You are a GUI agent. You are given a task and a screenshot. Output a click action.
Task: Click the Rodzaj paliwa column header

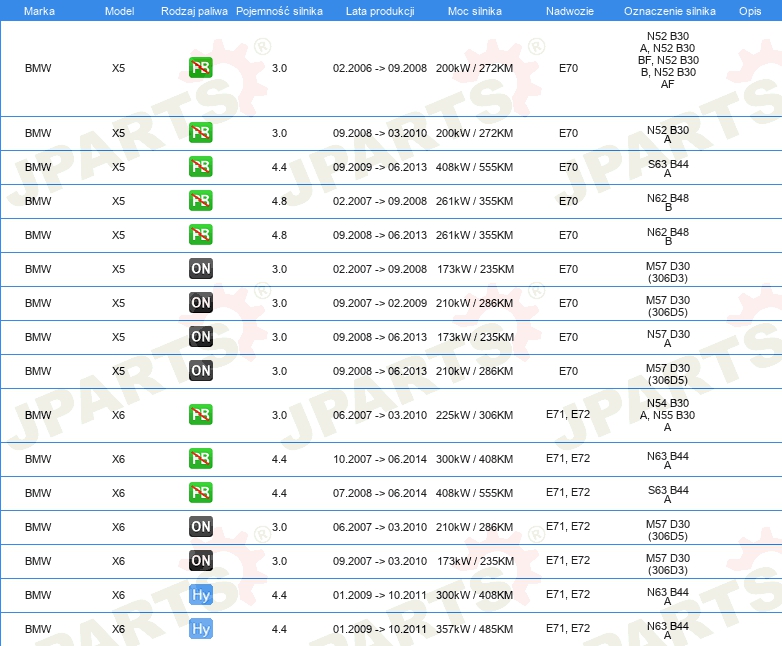pyautogui.click(x=194, y=10)
